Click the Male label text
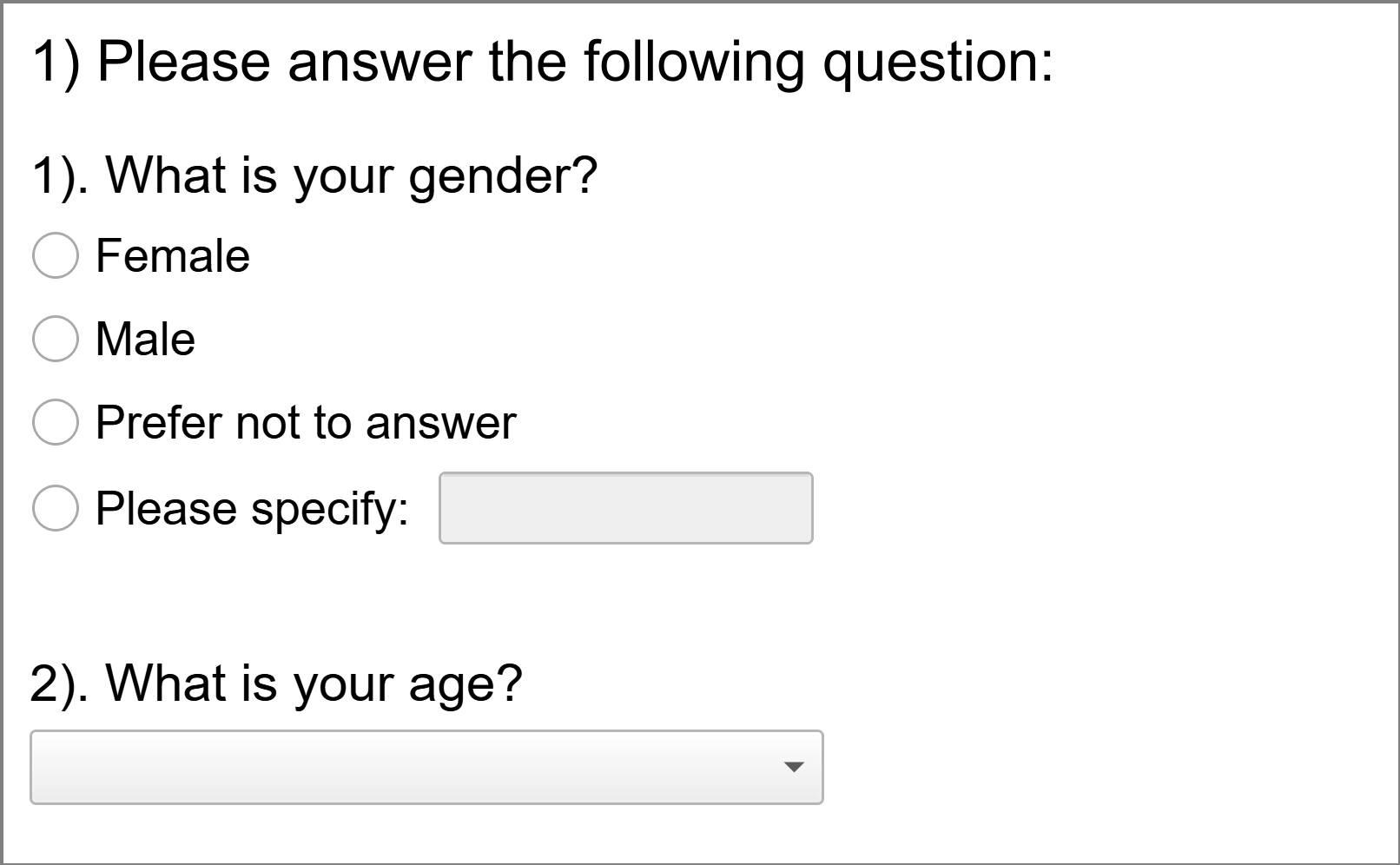The height and width of the screenshot is (865, 1400). [x=145, y=339]
